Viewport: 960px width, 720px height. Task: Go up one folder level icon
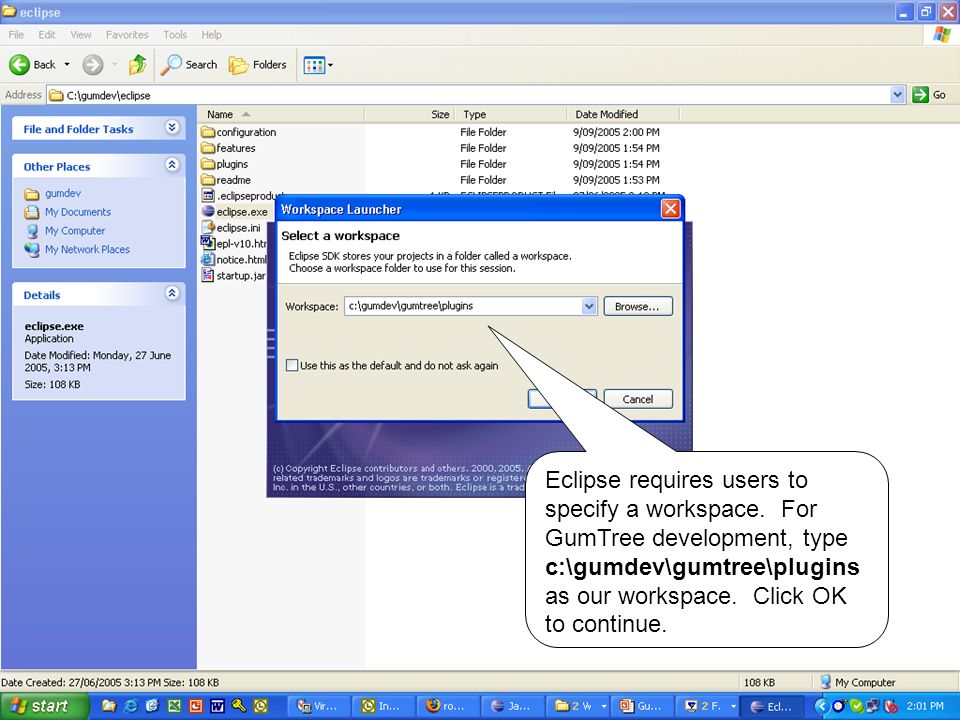(138, 64)
